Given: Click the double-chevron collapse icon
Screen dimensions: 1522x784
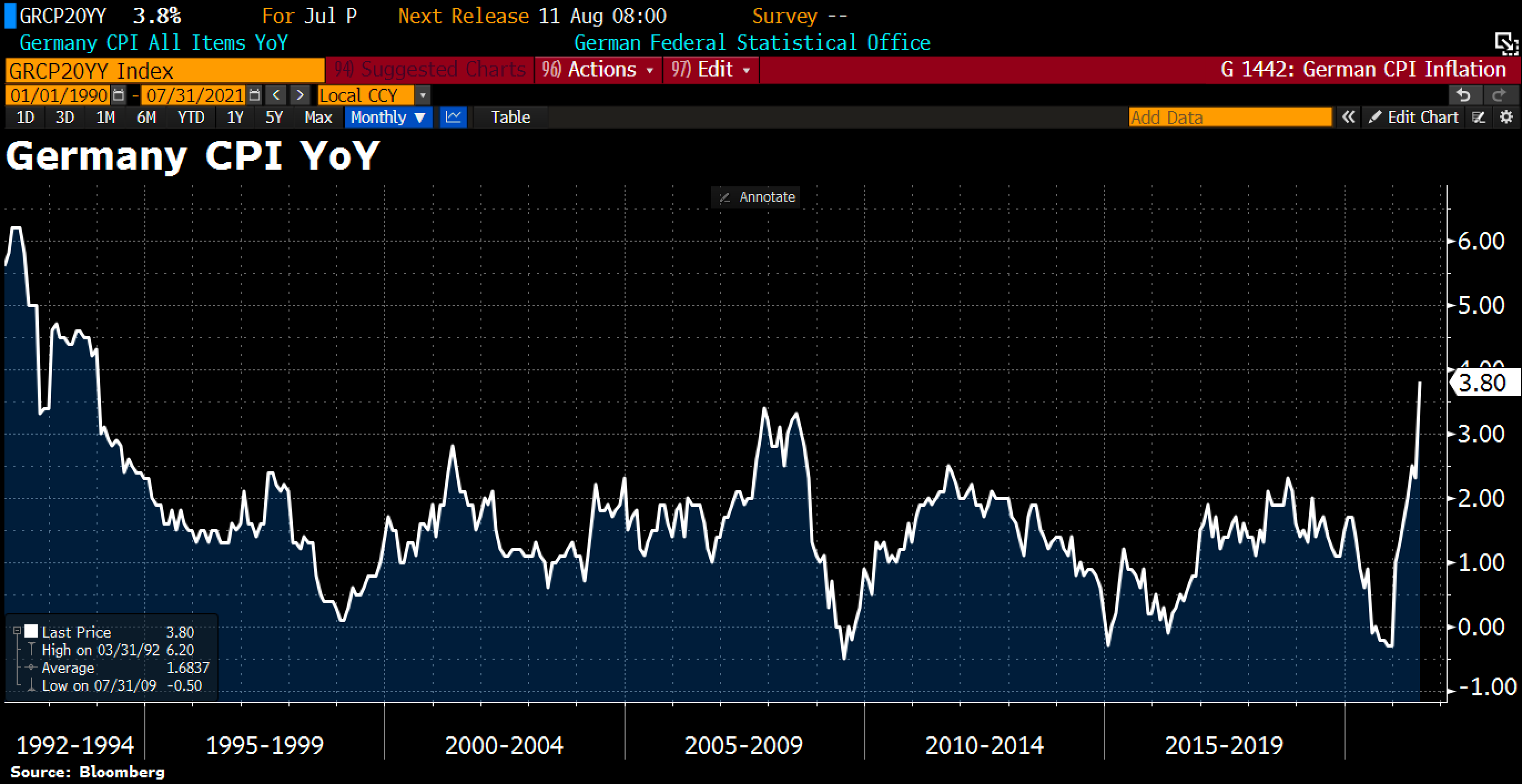Looking at the screenshot, I should [x=1348, y=117].
